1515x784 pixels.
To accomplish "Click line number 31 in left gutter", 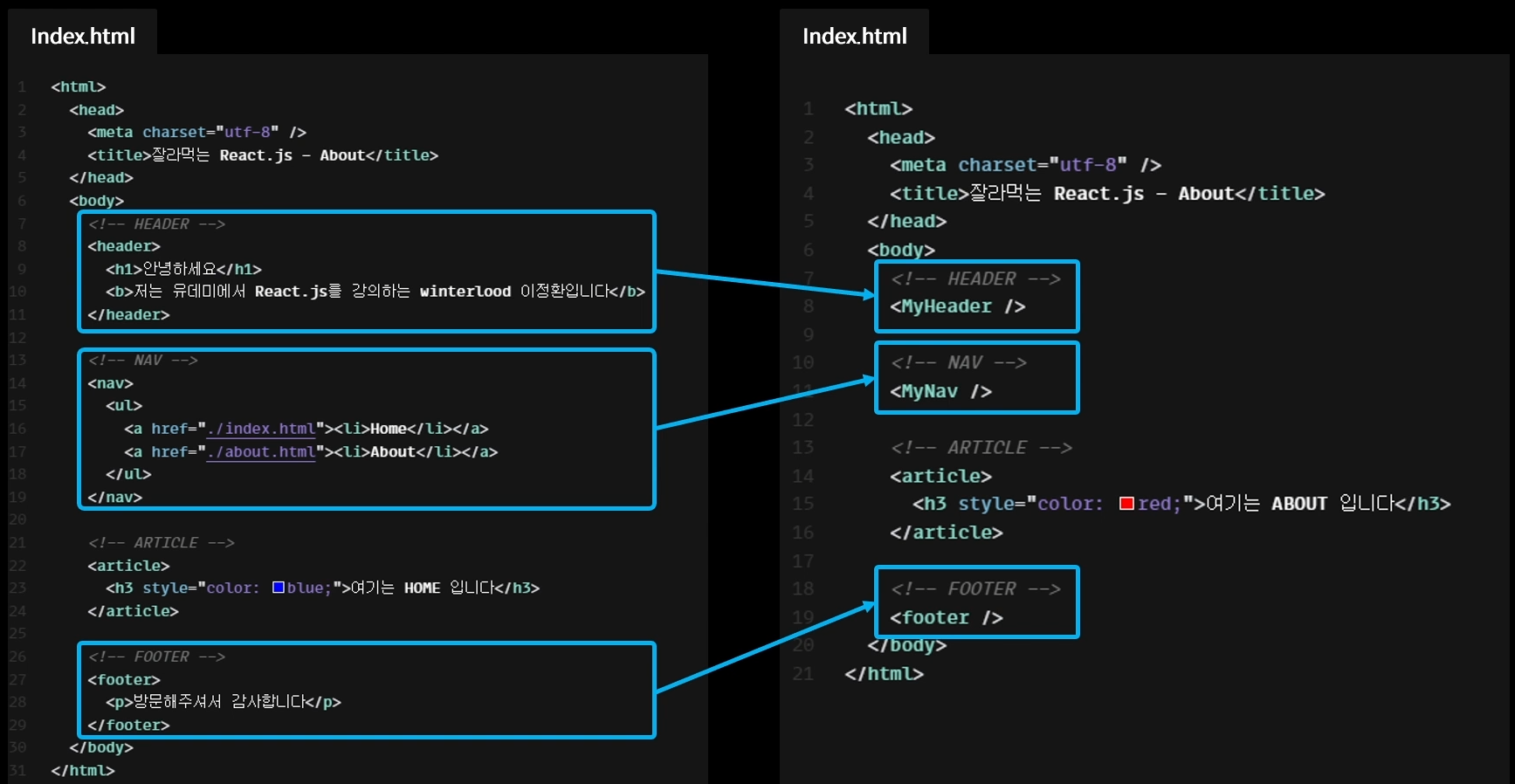I will pos(17,770).
